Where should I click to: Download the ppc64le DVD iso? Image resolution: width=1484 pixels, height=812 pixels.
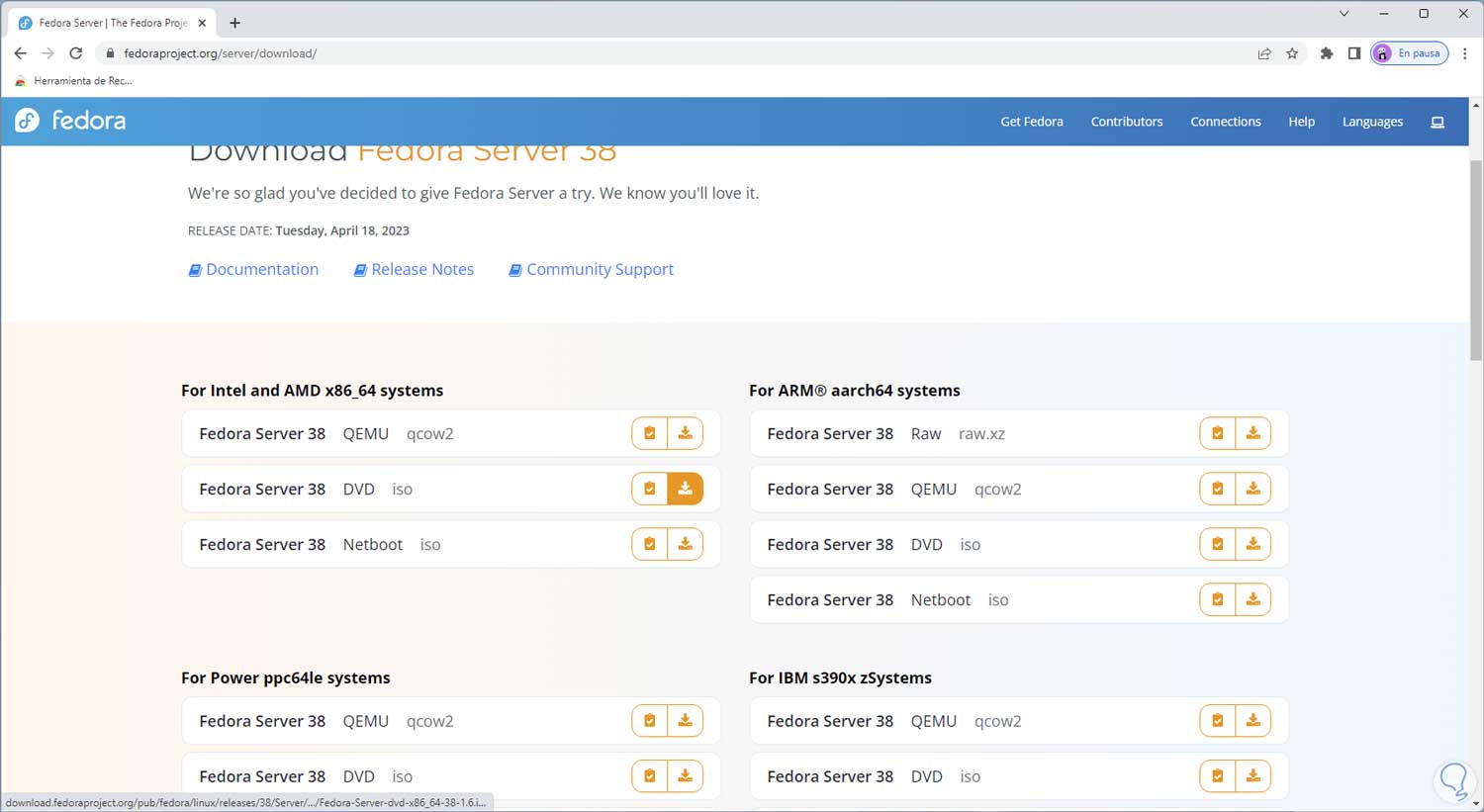(x=685, y=776)
